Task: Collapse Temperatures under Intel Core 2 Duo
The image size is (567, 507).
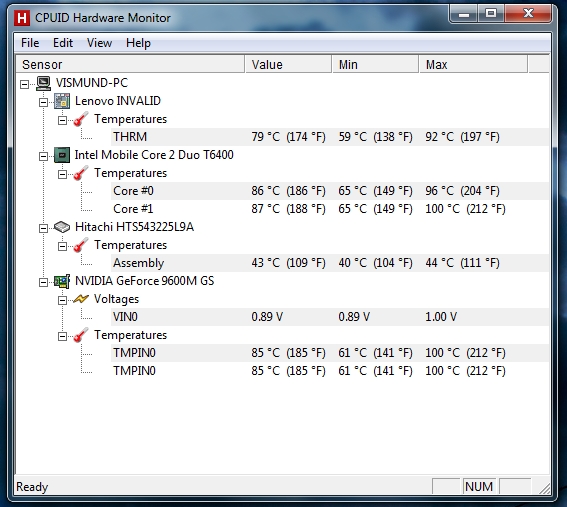Action: coord(63,175)
